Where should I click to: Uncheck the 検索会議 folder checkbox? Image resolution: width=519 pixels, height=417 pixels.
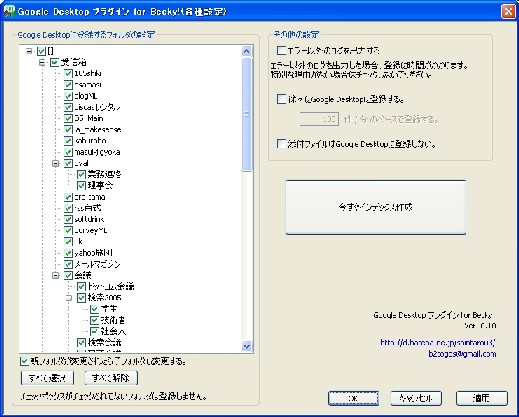[x=81, y=342]
